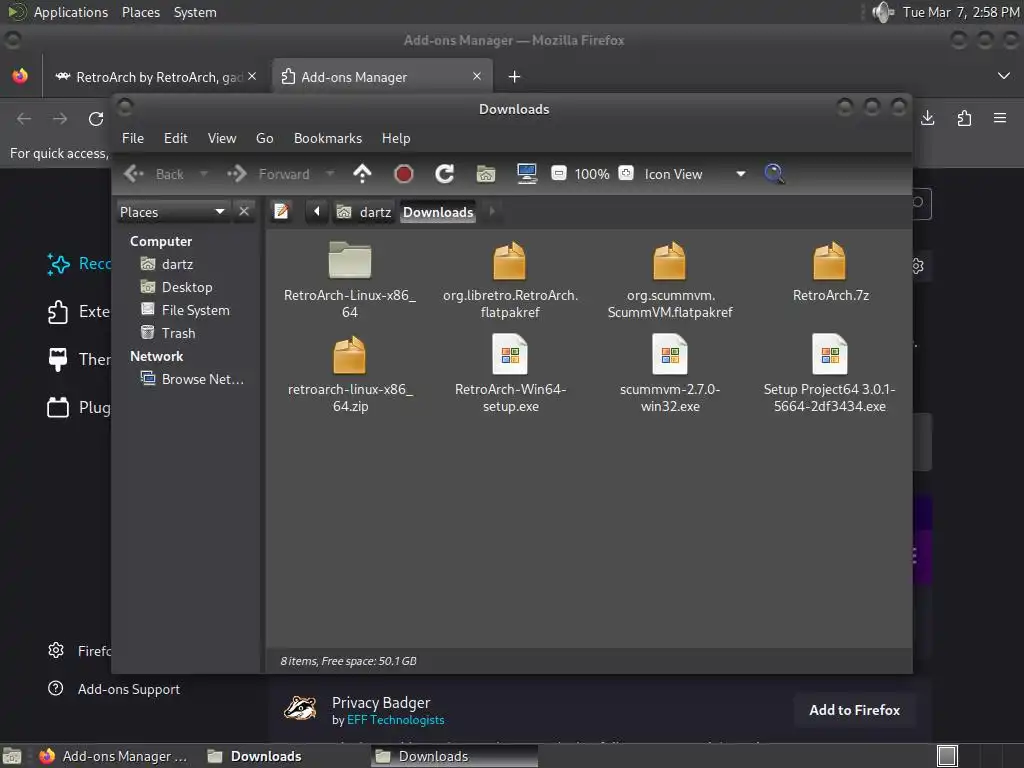Open the home folder toolbar icon
The width and height of the screenshot is (1024, 768).
[x=486, y=174]
